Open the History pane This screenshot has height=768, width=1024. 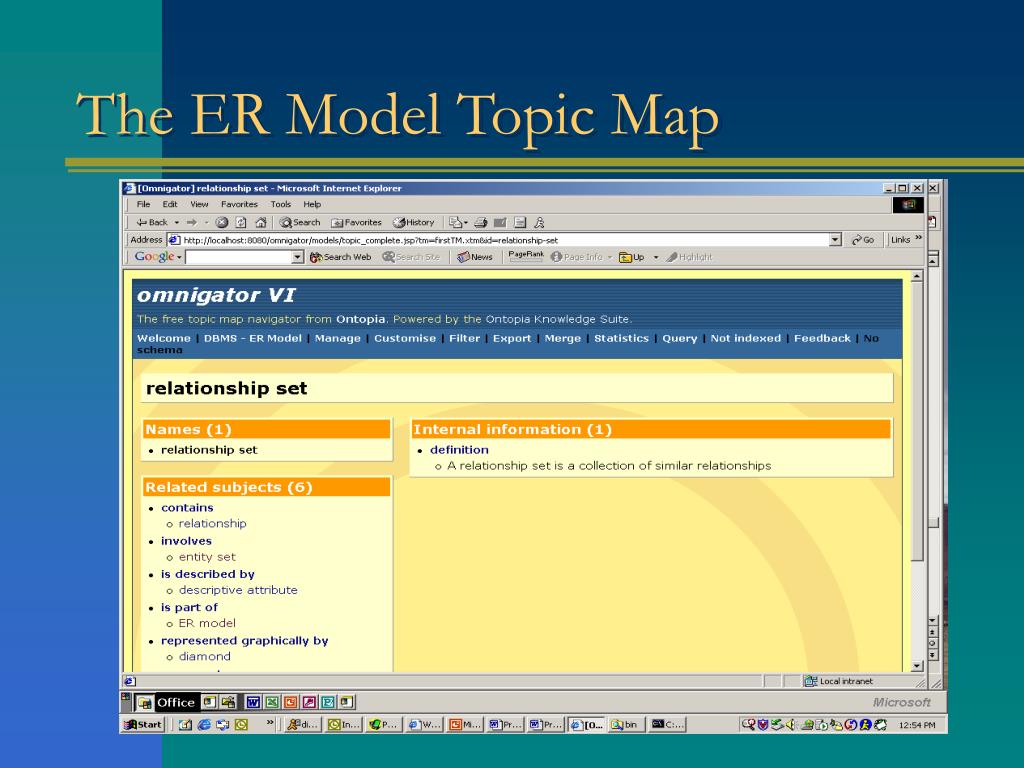click(x=413, y=223)
